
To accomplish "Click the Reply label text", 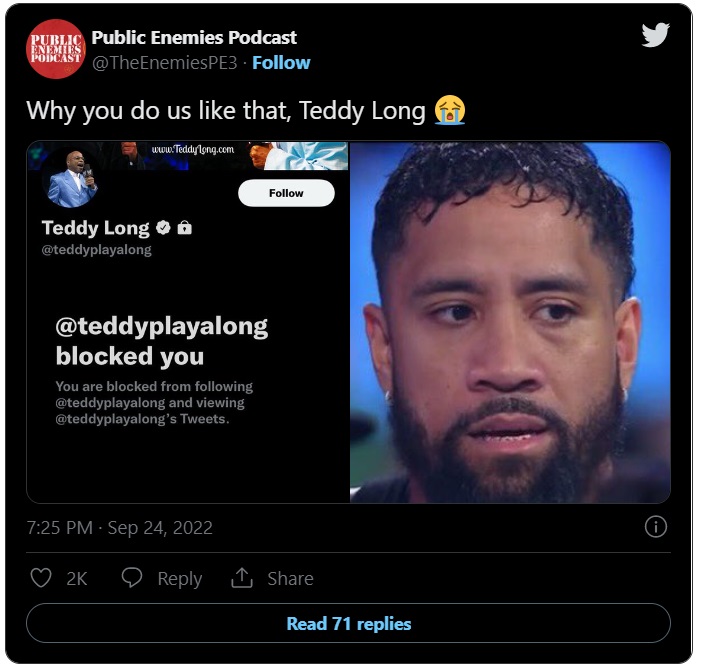I will click(180, 578).
